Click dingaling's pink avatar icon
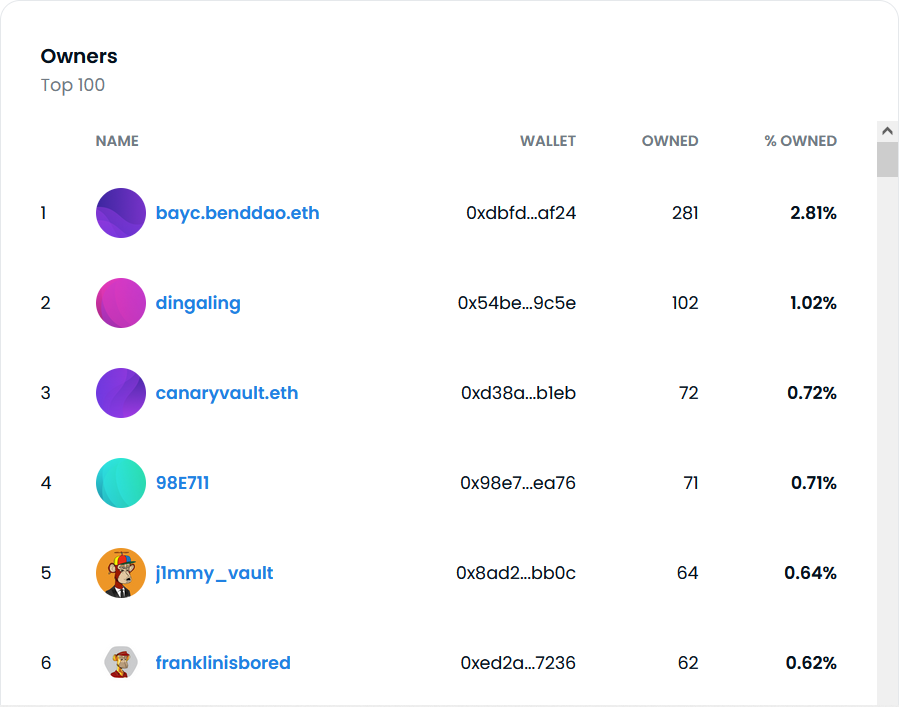Image resolution: width=899 pixels, height=707 pixels. coord(121,303)
